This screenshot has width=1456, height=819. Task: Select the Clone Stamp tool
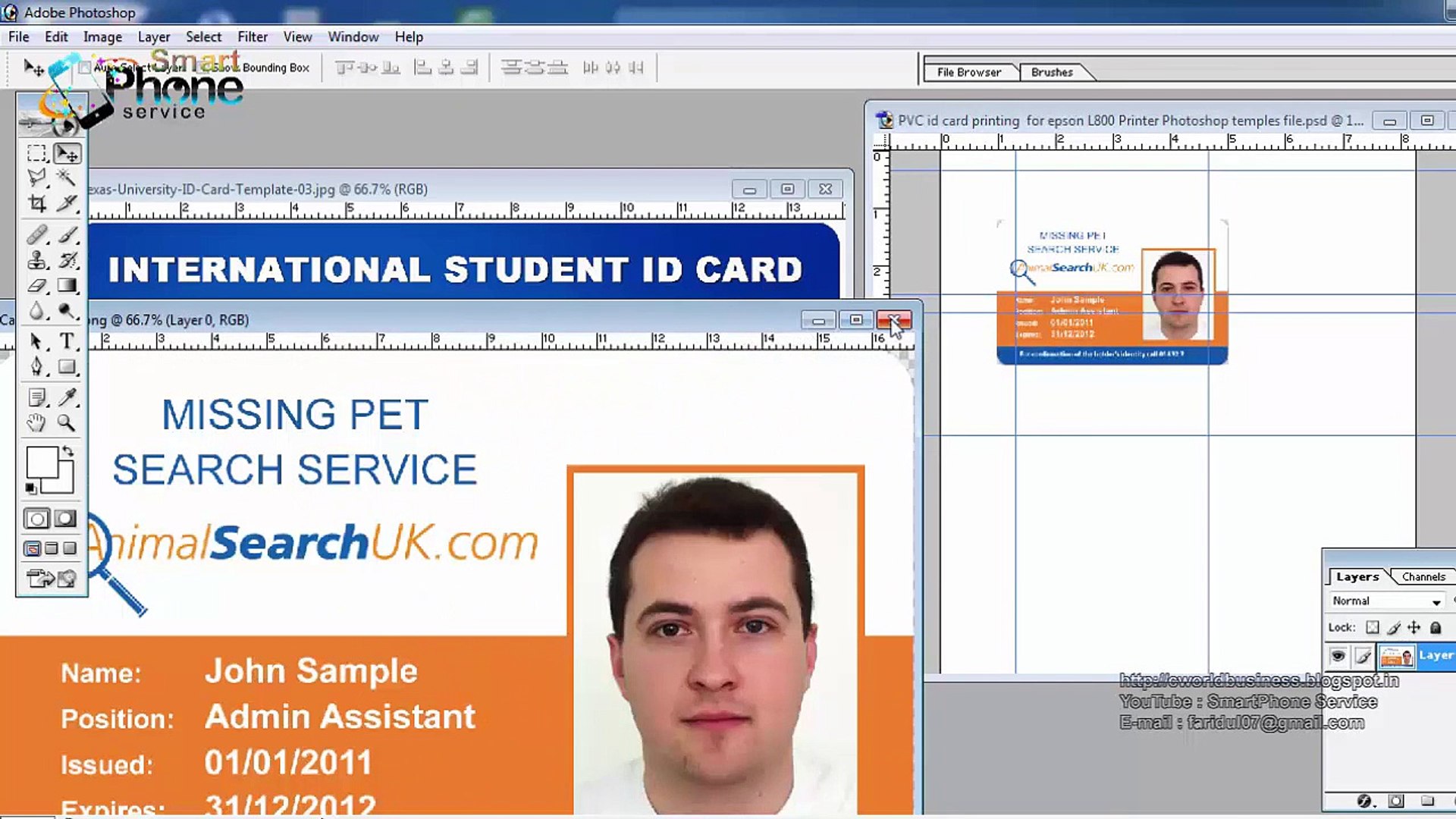(36, 261)
